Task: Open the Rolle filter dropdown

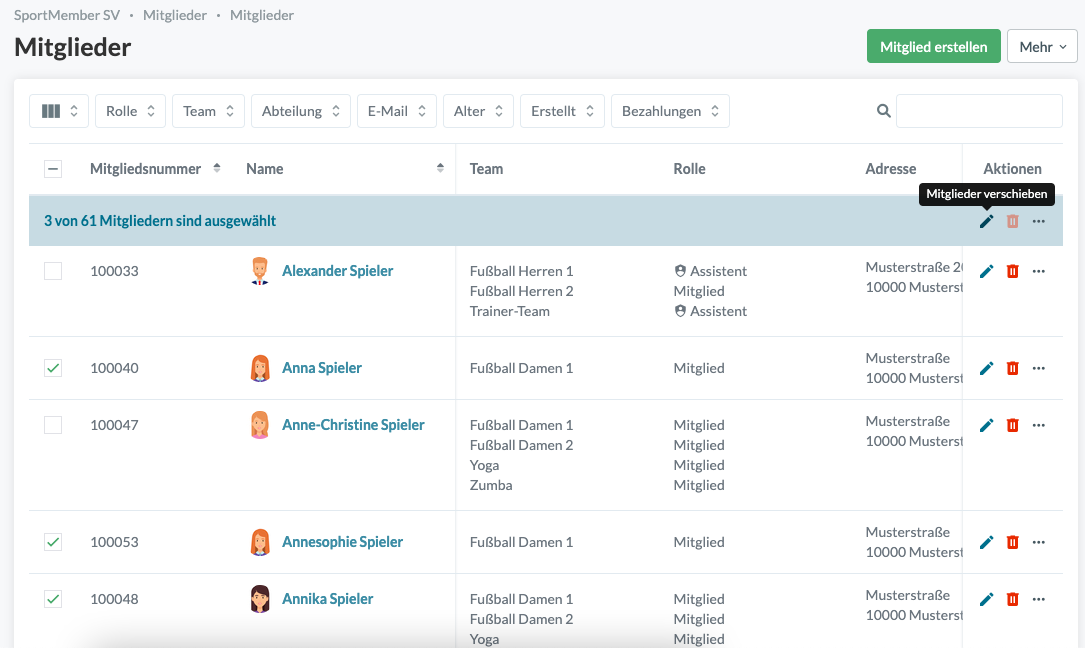Action: pyautogui.click(x=130, y=111)
